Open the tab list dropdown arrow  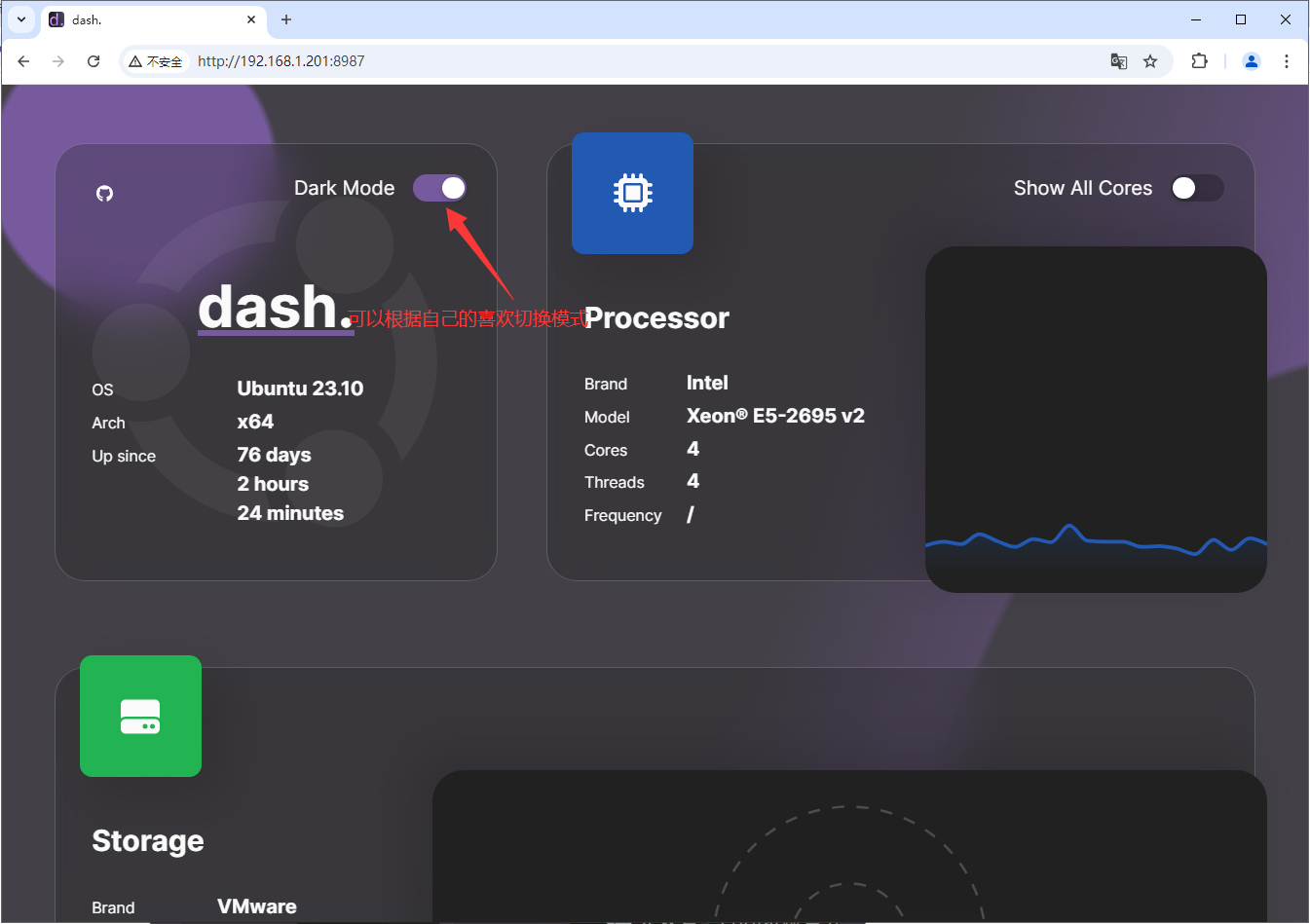tap(20, 19)
